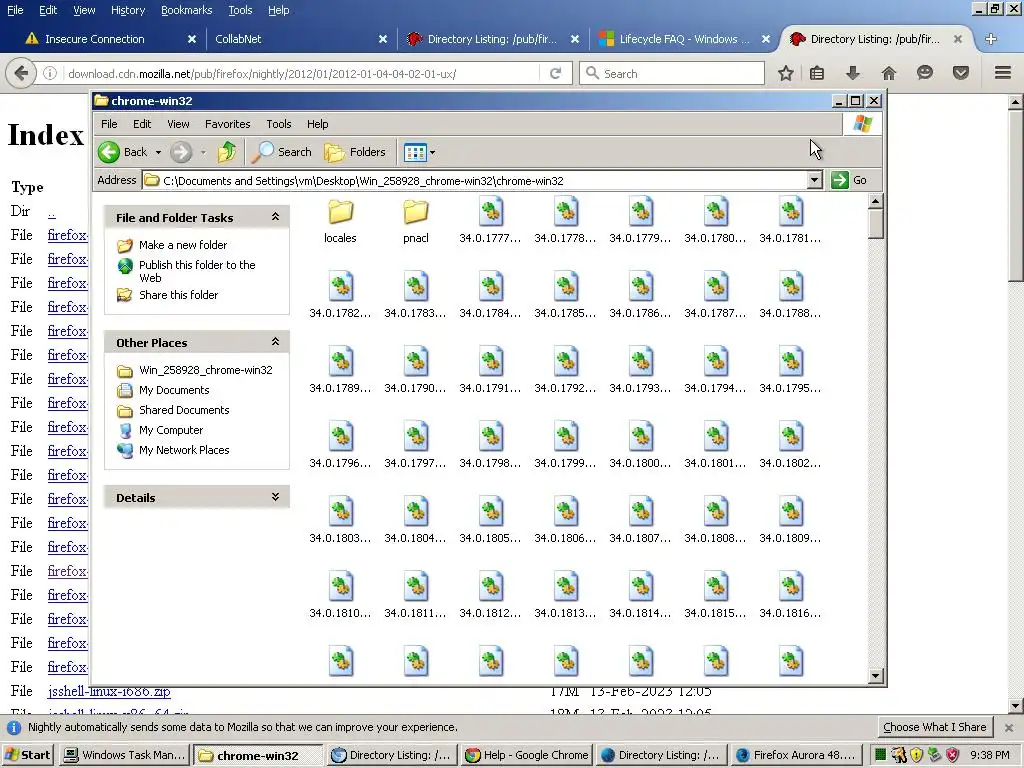
Task: Click Share this folder
Action: (x=178, y=295)
